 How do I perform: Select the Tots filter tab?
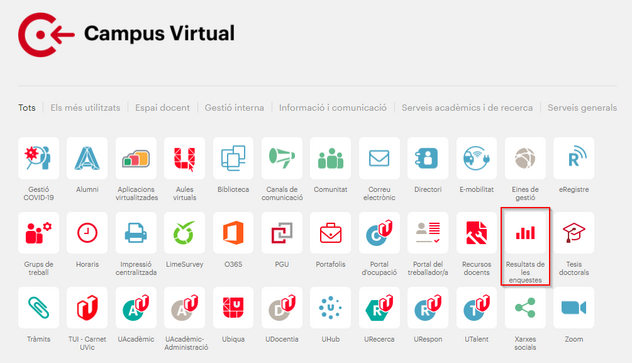(x=27, y=108)
